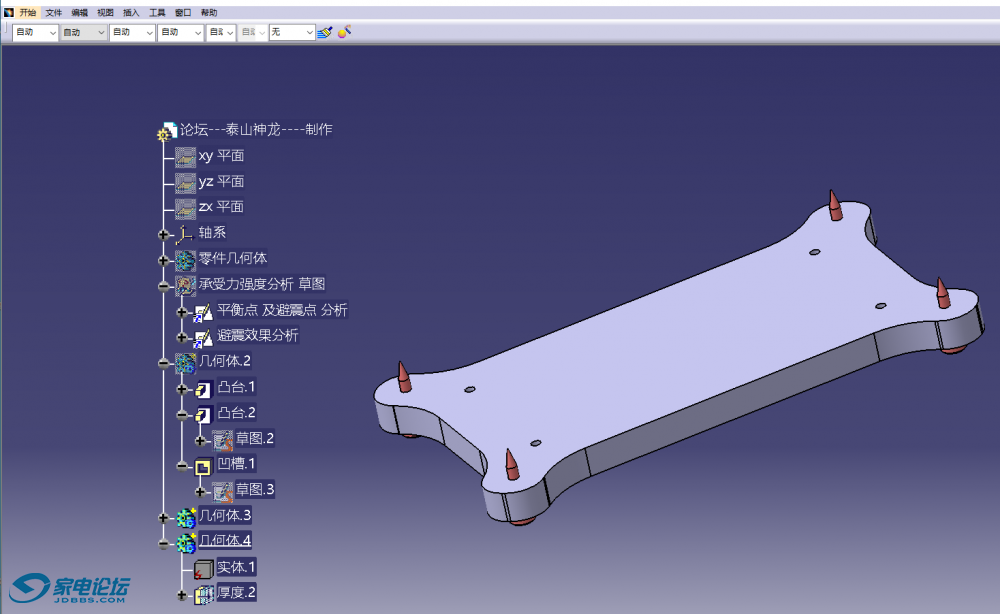This screenshot has height=614, width=1000.
Task: Click the 凸台.1 pad feature icon
Action: click(203, 388)
